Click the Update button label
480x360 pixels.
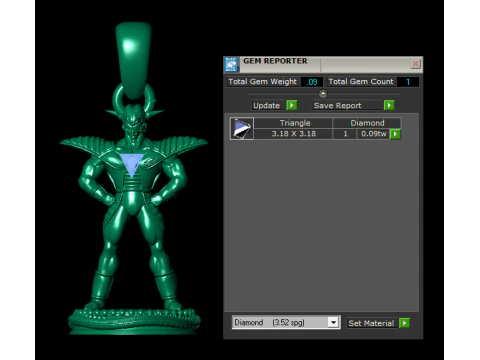pos(267,105)
